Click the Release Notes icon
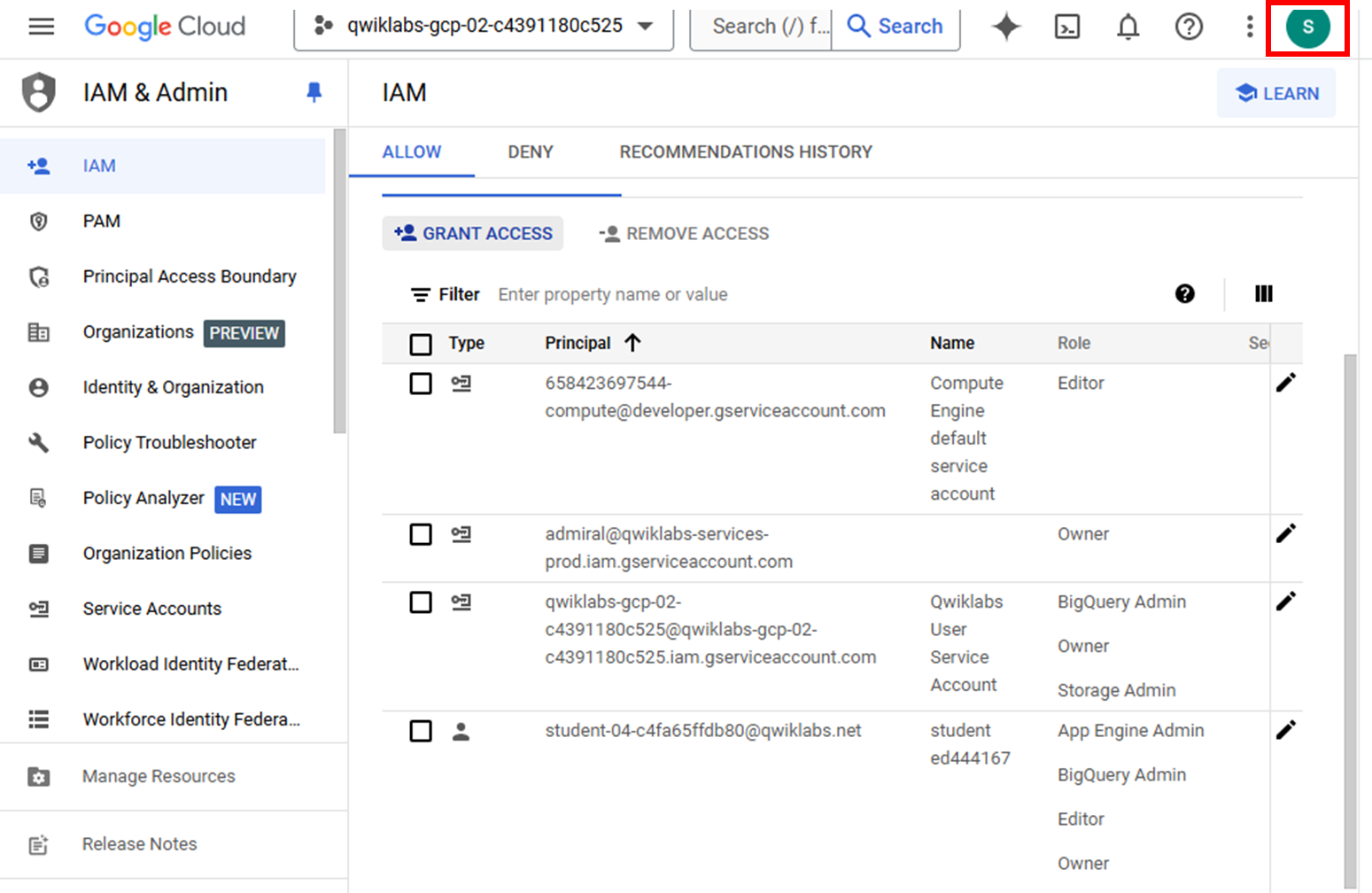 (39, 844)
